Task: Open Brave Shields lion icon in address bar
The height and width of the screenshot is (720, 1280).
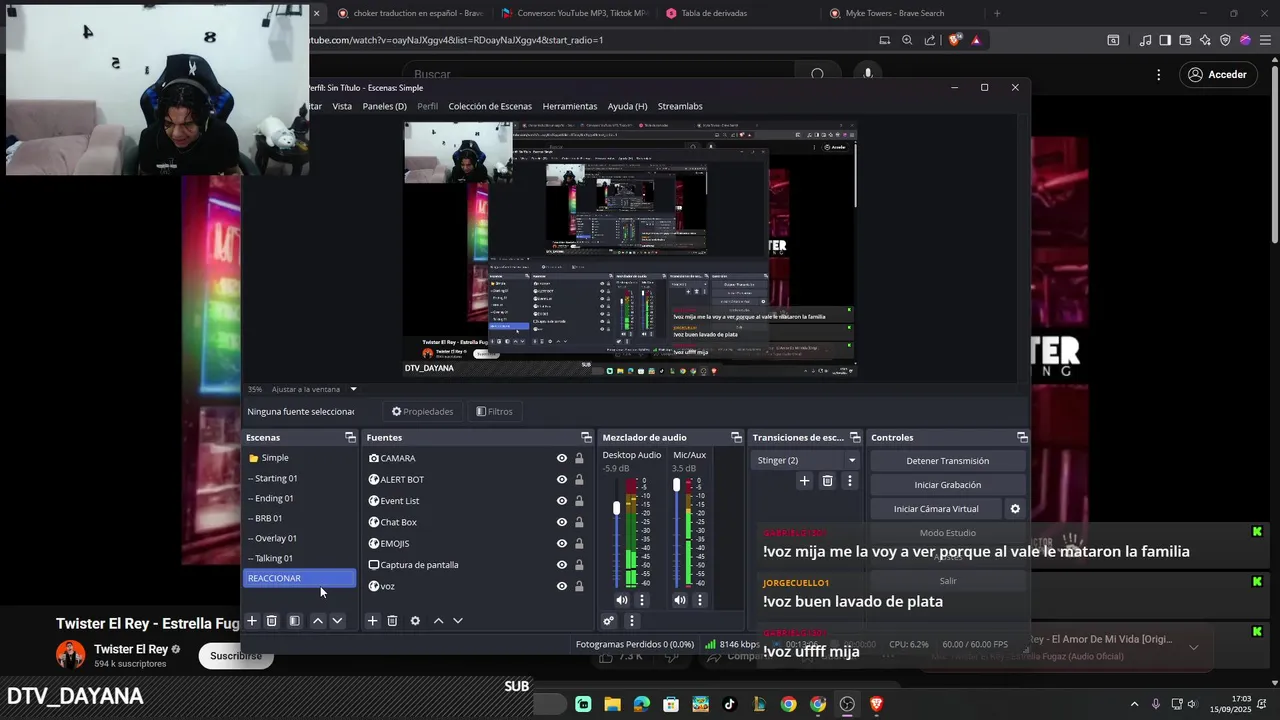Action: pyautogui.click(x=955, y=40)
